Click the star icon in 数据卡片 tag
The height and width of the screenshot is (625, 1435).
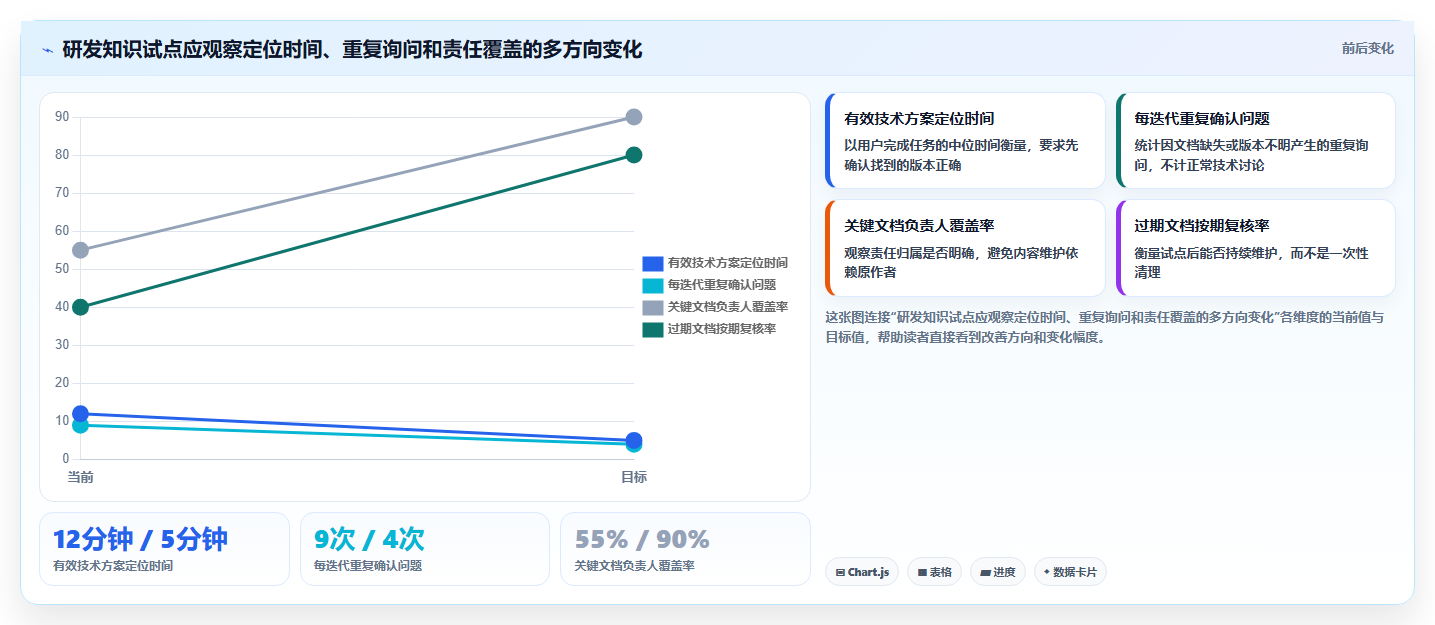click(x=1046, y=572)
